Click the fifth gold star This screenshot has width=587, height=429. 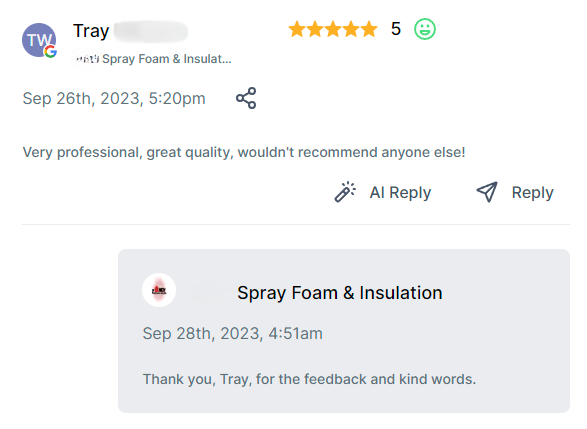pyautogui.click(x=369, y=29)
